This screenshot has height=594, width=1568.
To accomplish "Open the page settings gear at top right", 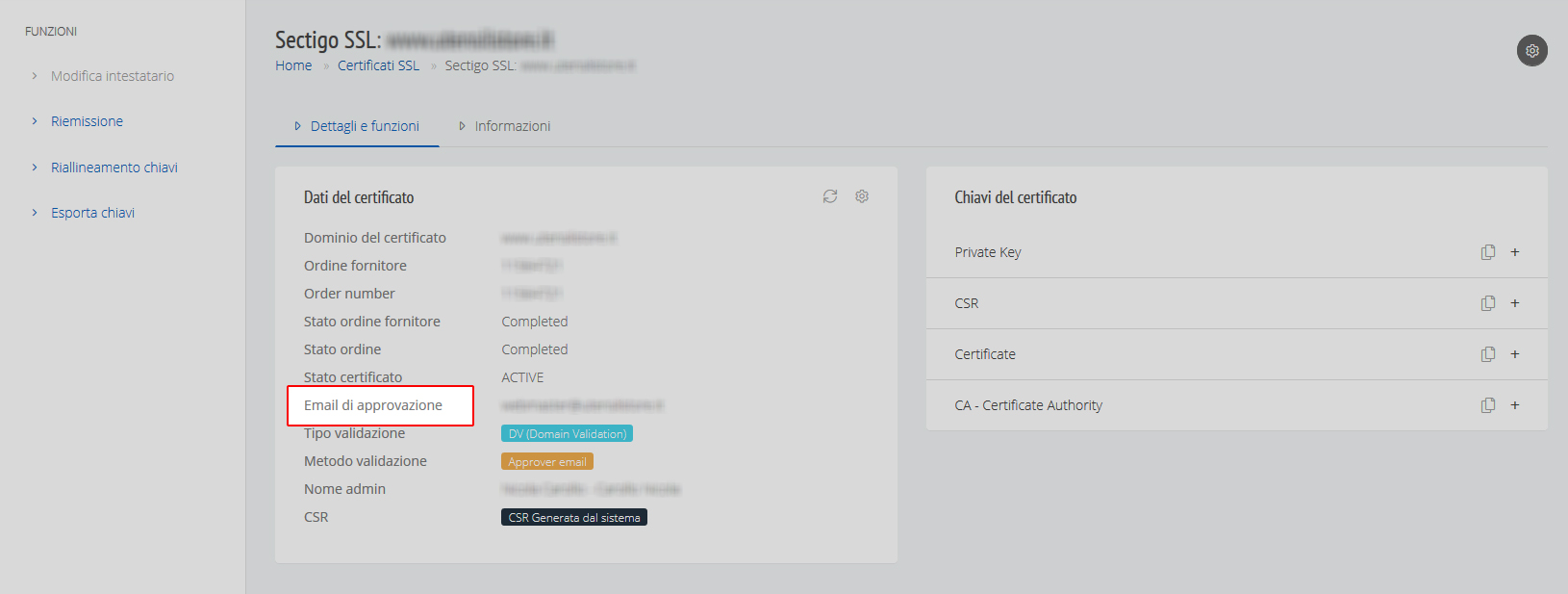I will [x=1531, y=51].
